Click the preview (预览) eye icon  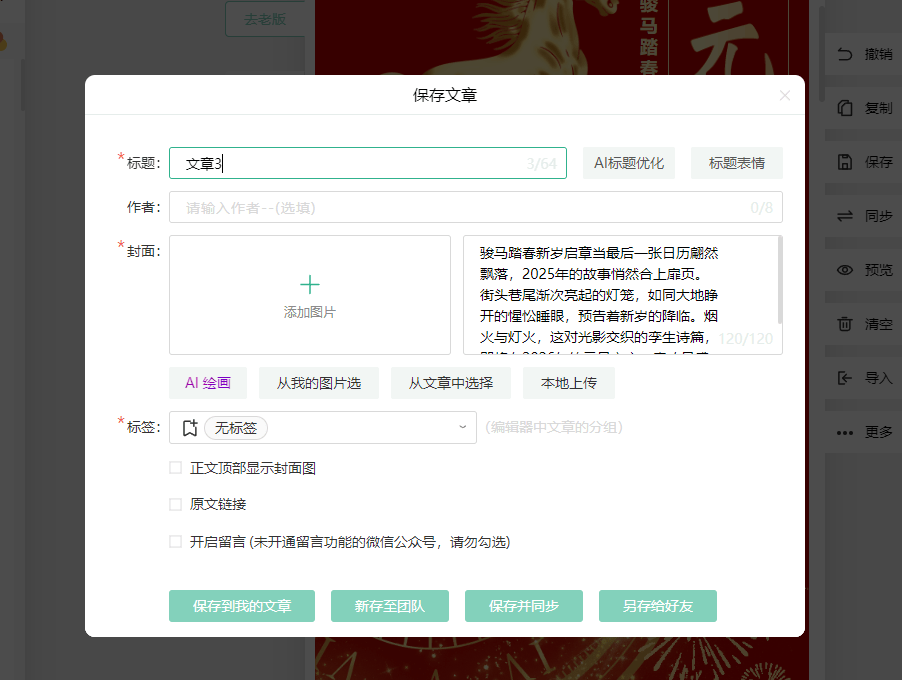coord(845,270)
